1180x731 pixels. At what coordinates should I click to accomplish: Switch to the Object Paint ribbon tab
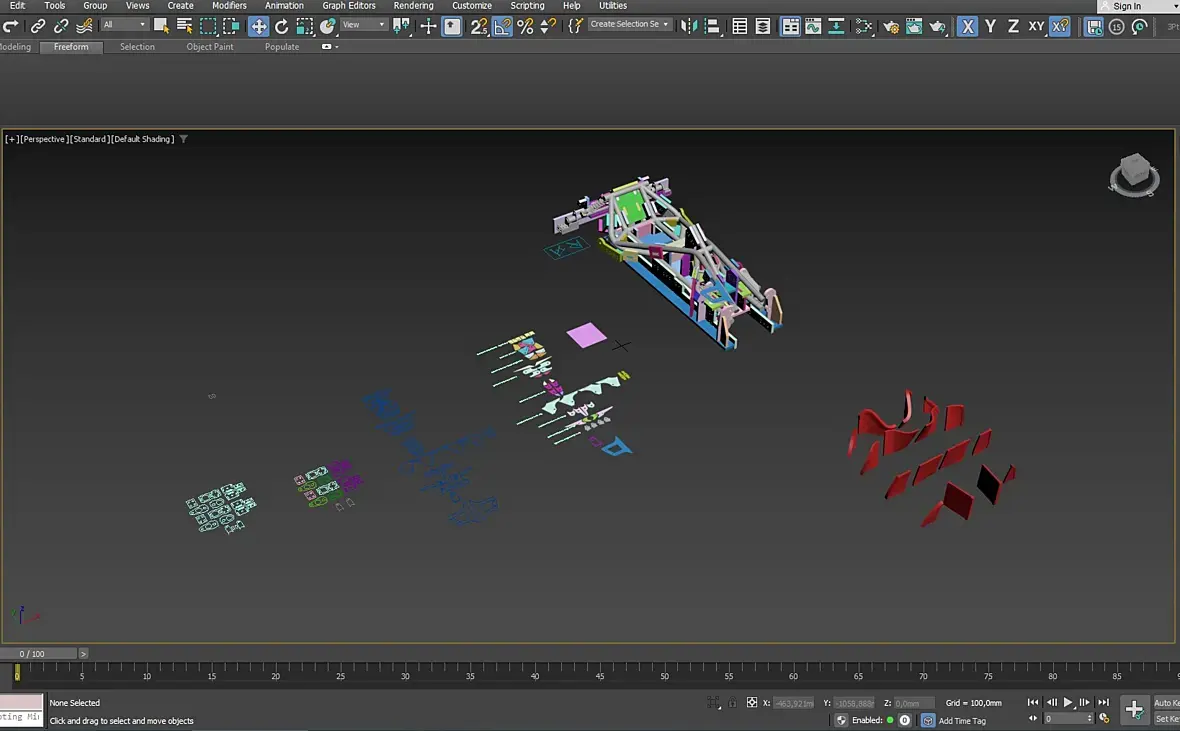[210, 47]
